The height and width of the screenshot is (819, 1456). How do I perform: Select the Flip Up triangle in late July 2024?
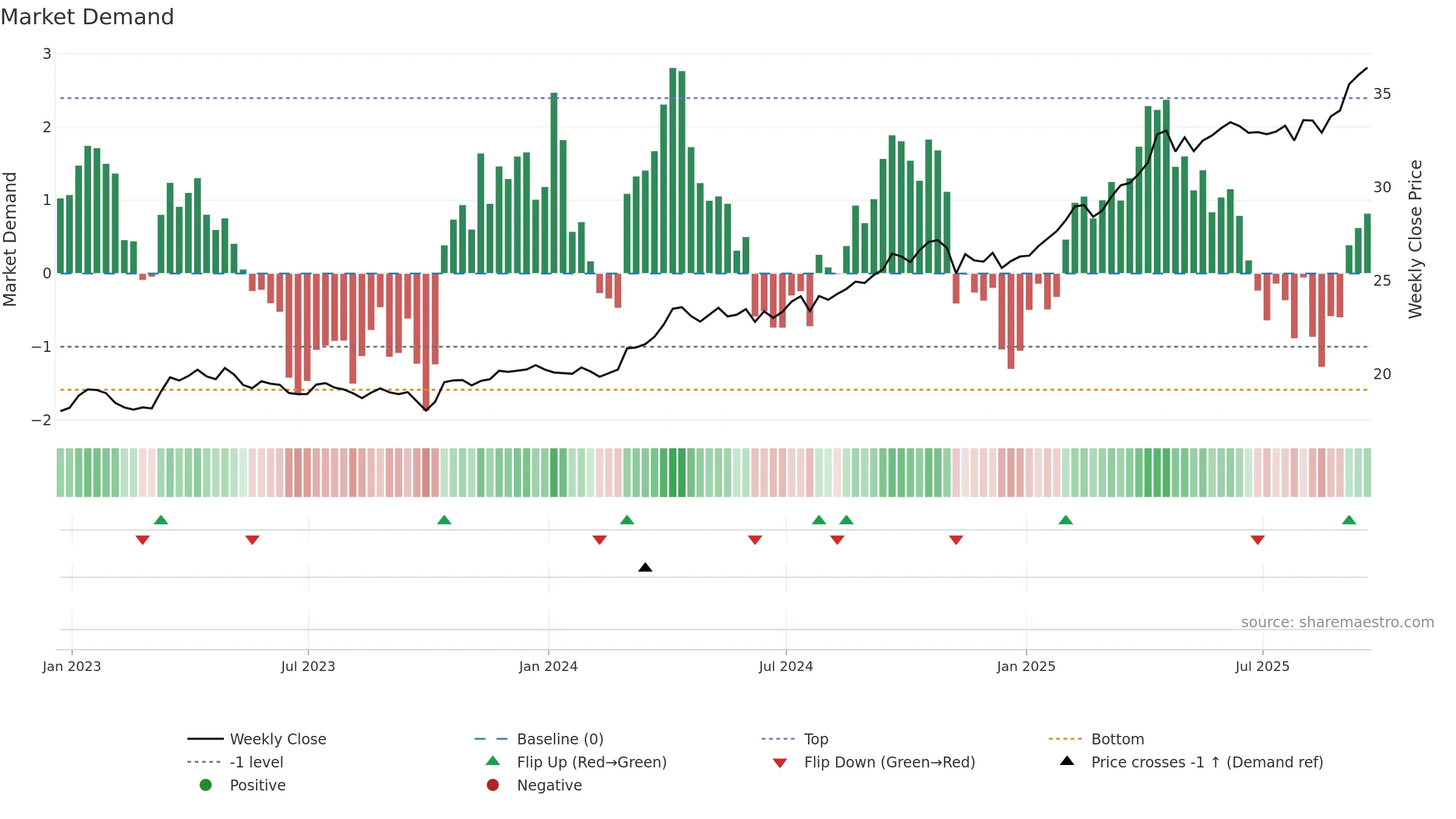[819, 520]
